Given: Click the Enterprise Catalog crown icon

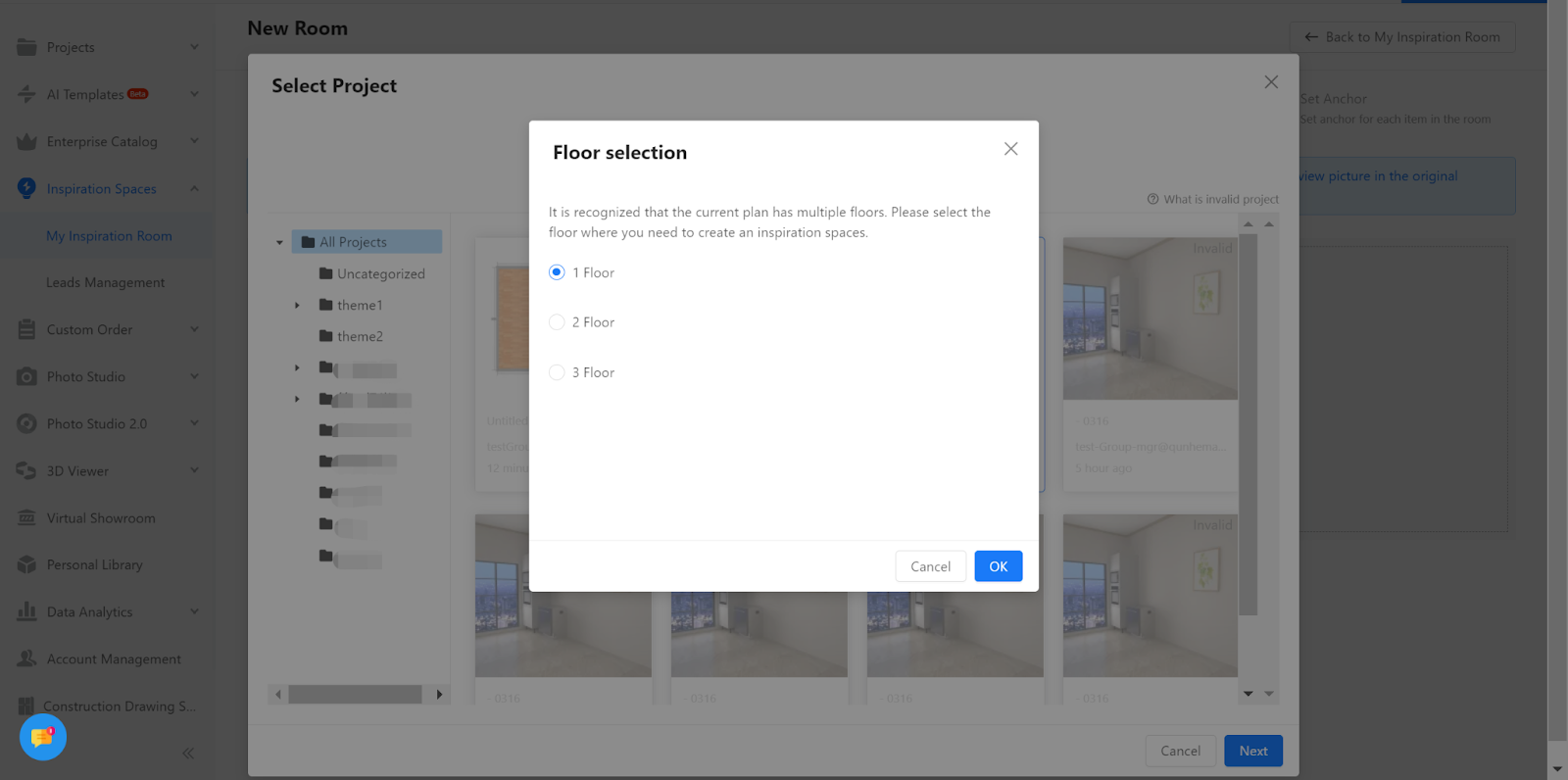Looking at the screenshot, I should (x=26, y=142).
